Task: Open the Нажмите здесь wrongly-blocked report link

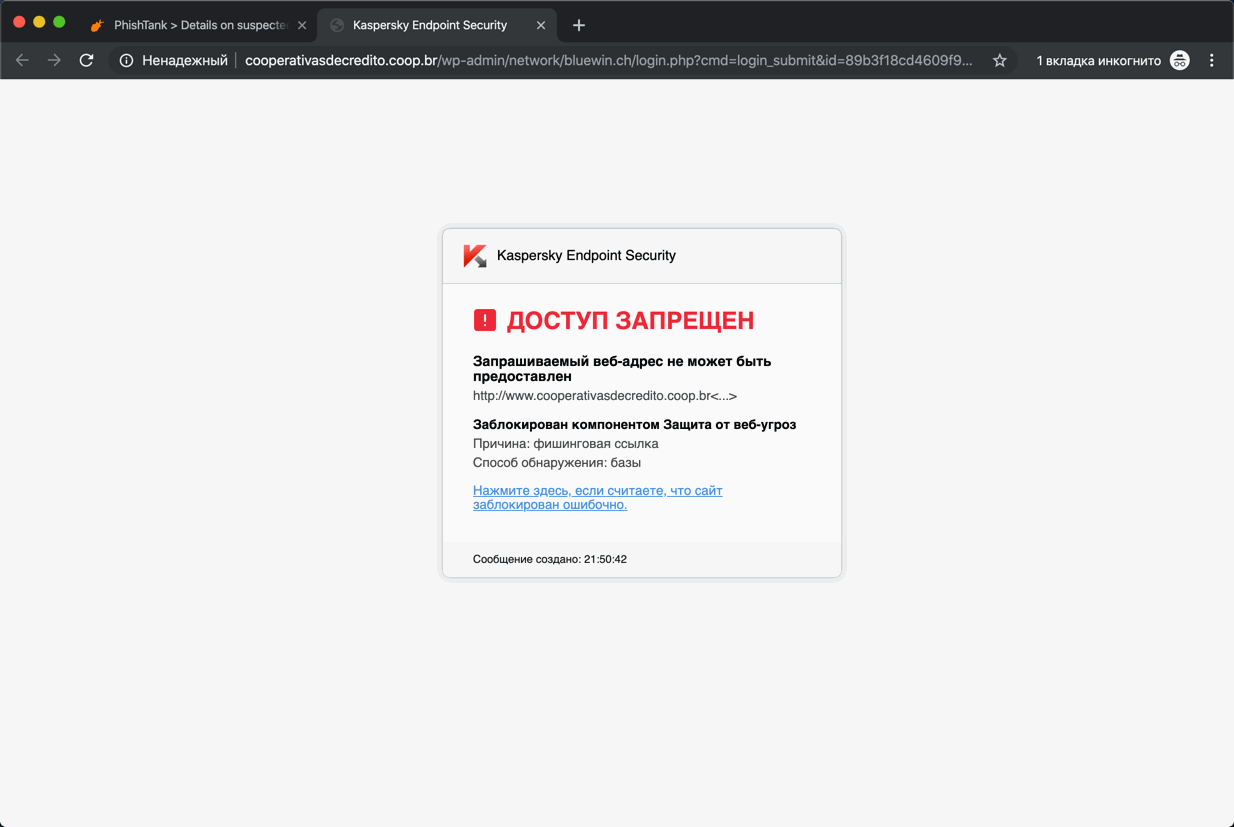Action: point(597,497)
